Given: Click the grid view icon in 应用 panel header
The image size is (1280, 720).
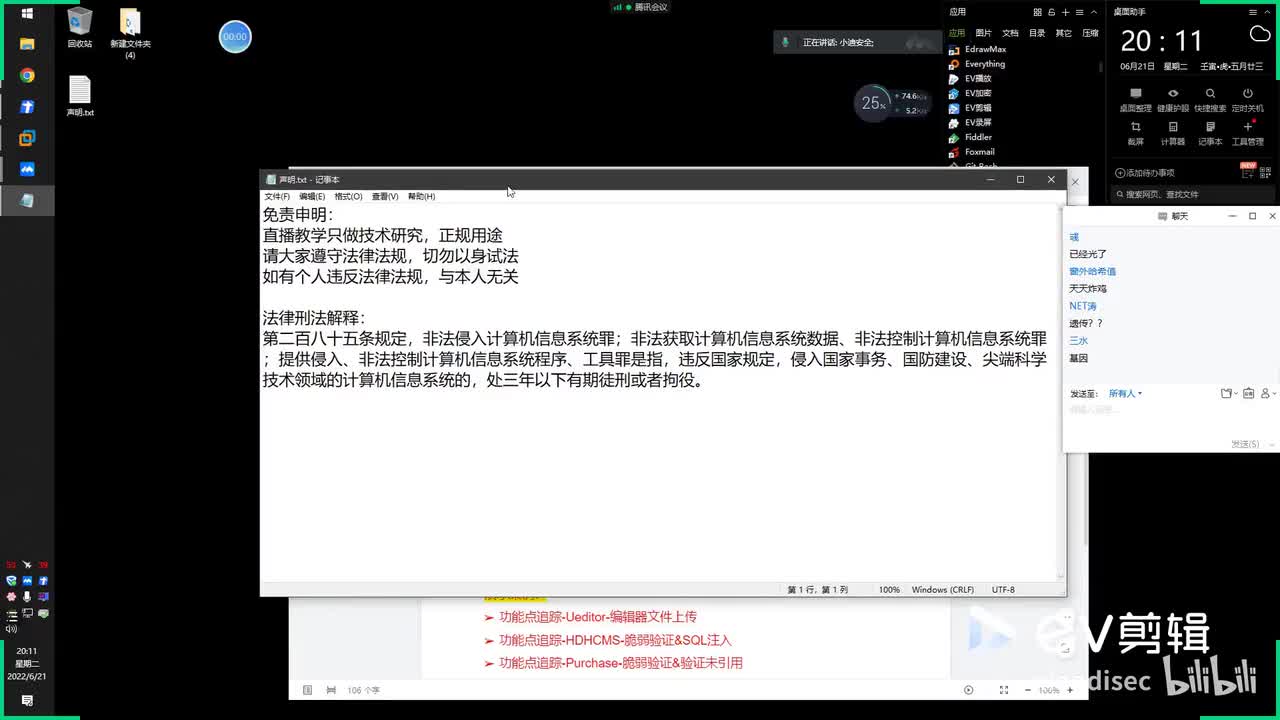Looking at the screenshot, I should [1039, 12].
